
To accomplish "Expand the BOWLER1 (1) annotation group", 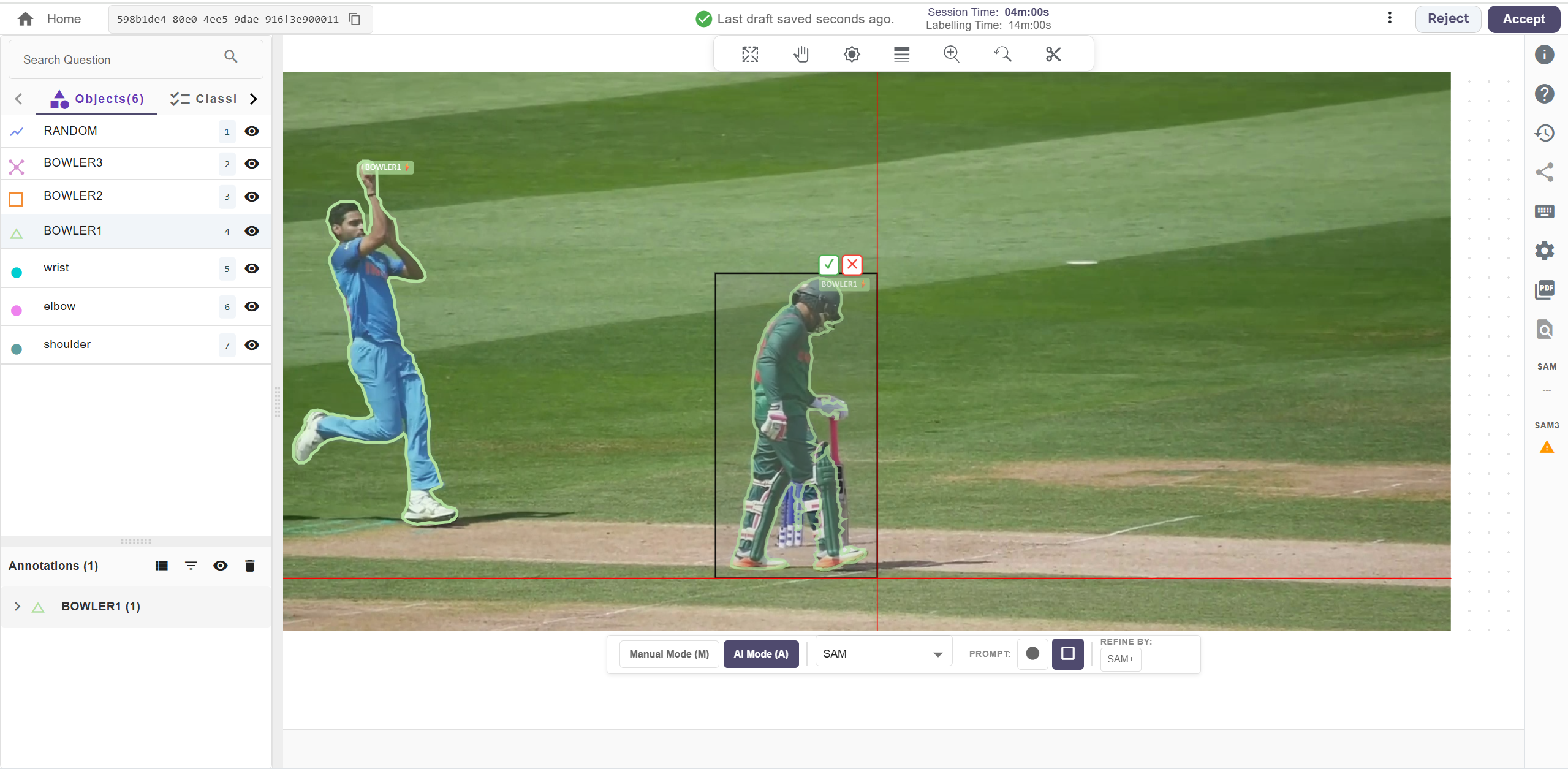I will click(x=17, y=606).
